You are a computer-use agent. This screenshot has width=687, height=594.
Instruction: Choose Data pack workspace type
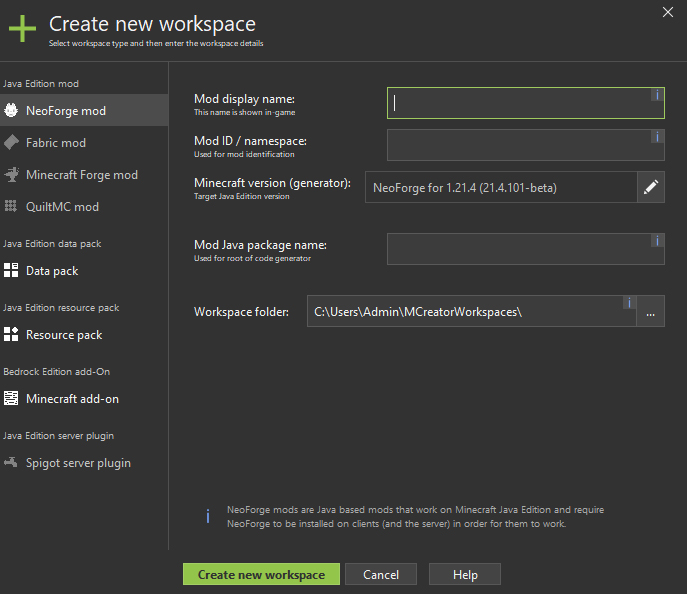pos(84,270)
